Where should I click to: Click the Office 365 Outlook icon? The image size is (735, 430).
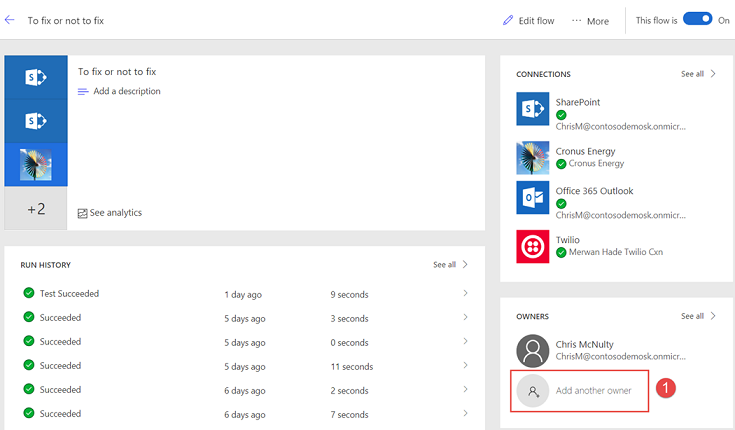pos(533,198)
